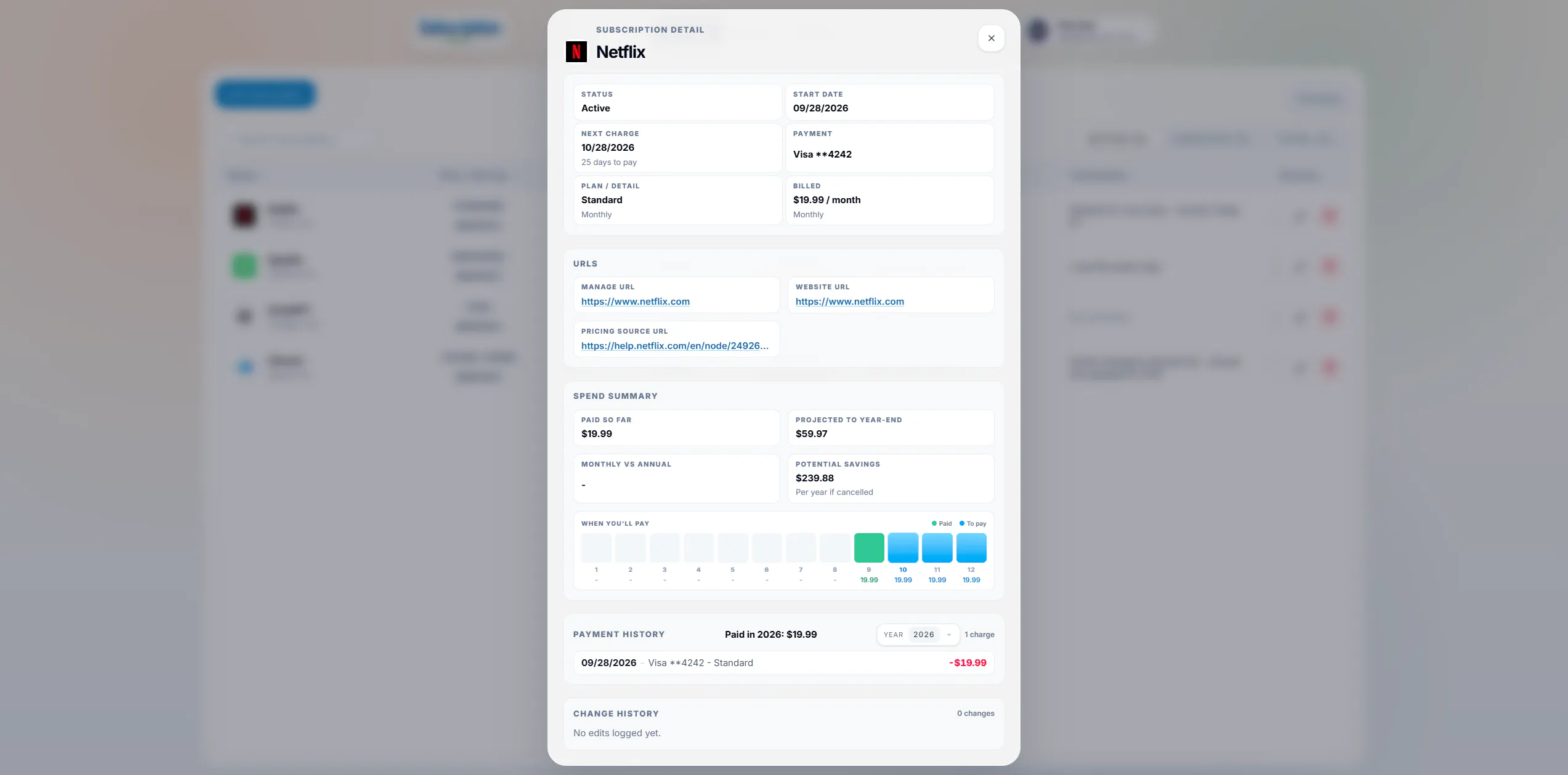The image size is (1568, 775).
Task: Click the $19.99 / month billed value
Action: pos(826,200)
